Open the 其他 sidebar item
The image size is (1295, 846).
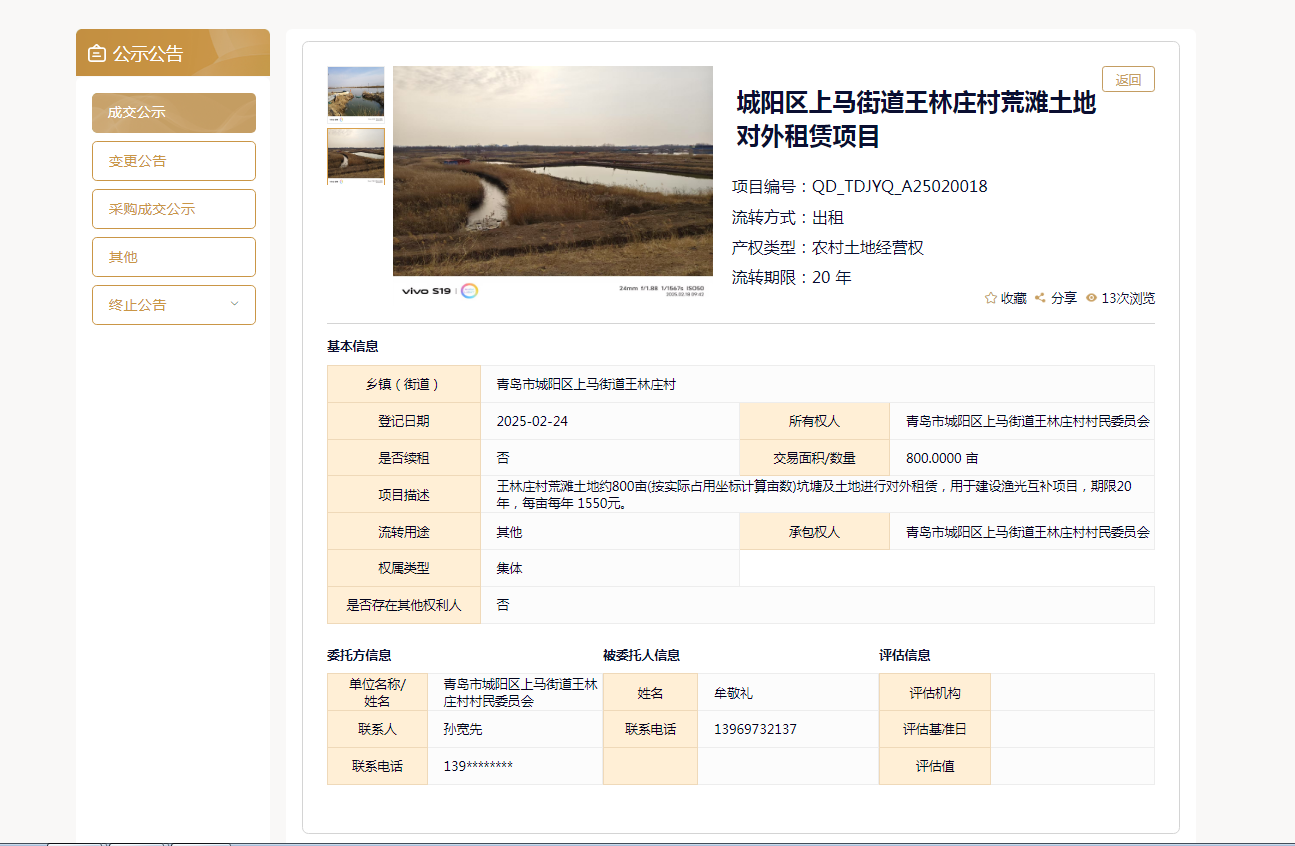[x=174, y=257]
